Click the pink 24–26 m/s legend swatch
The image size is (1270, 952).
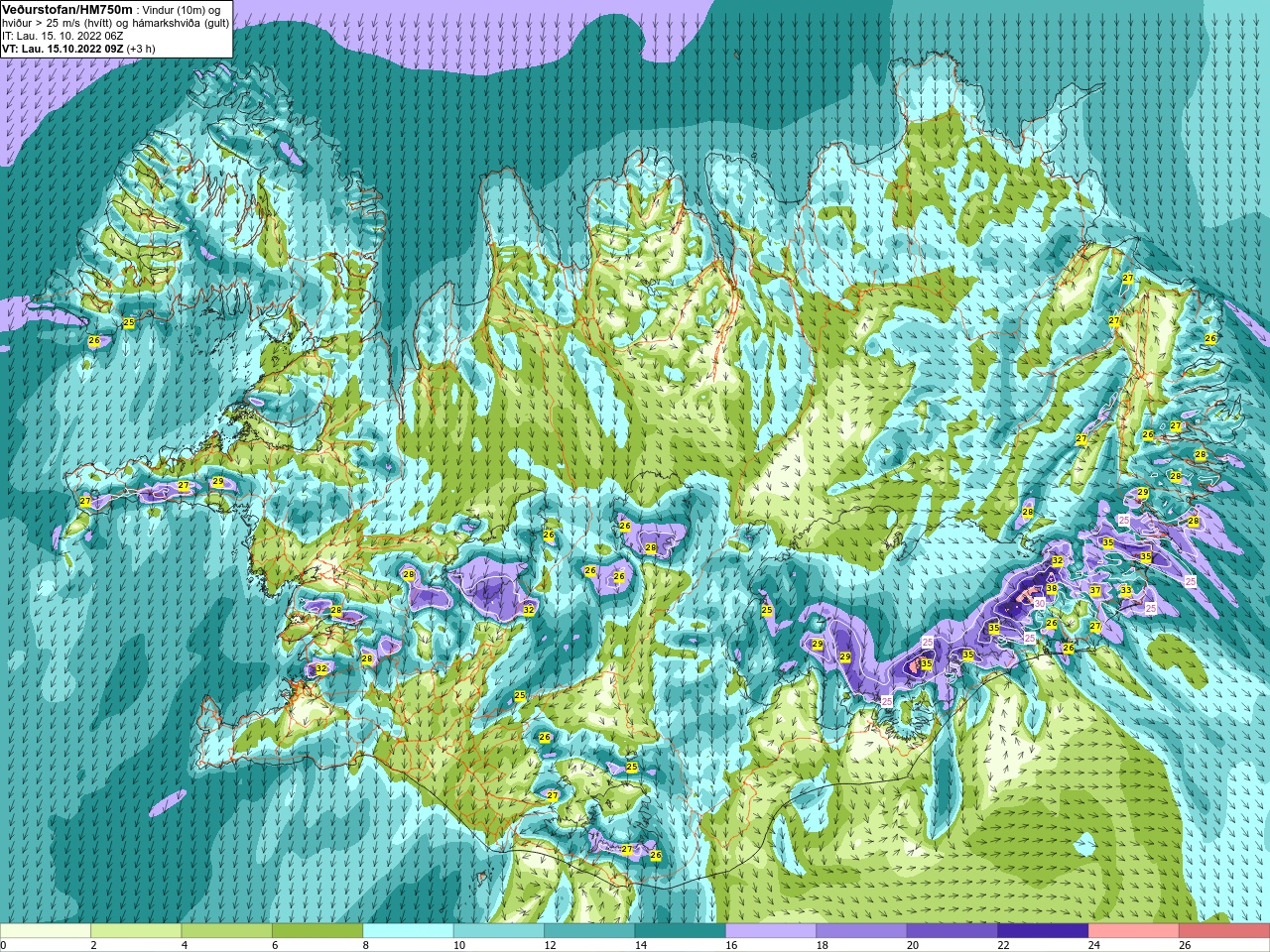[1134, 931]
